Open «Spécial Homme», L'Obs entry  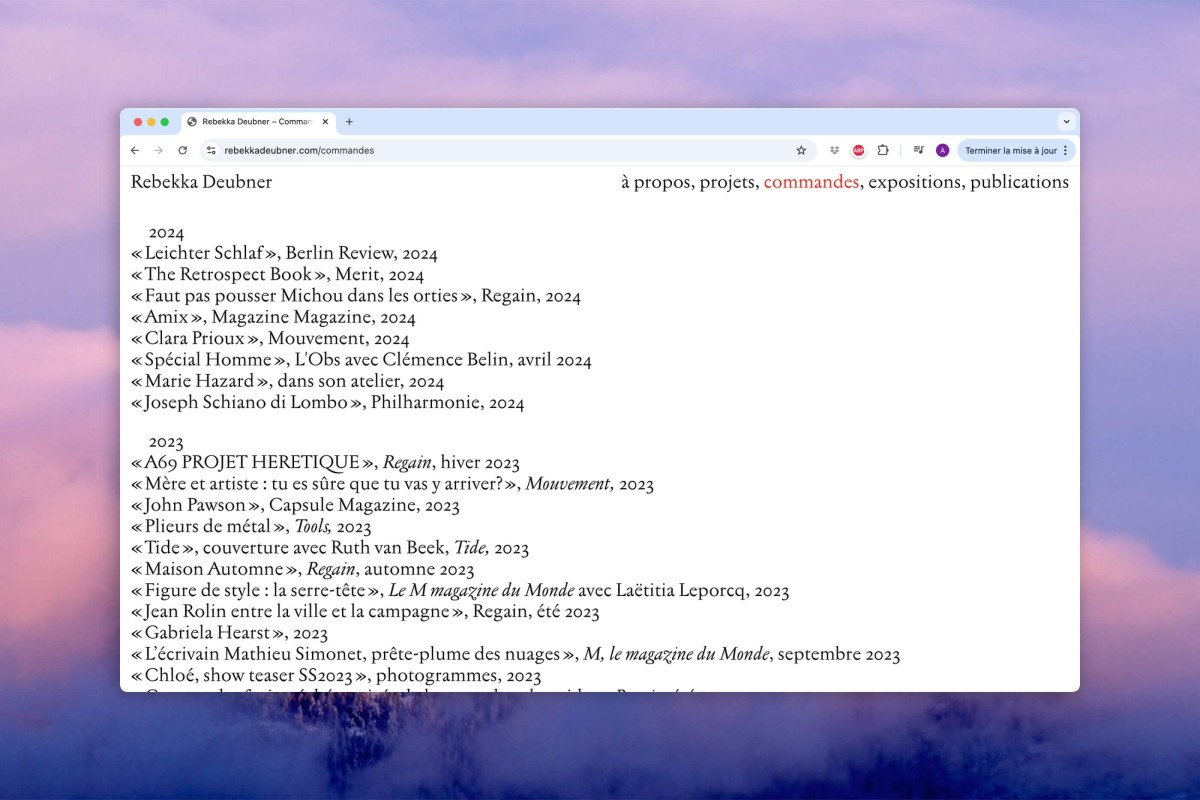click(x=361, y=360)
